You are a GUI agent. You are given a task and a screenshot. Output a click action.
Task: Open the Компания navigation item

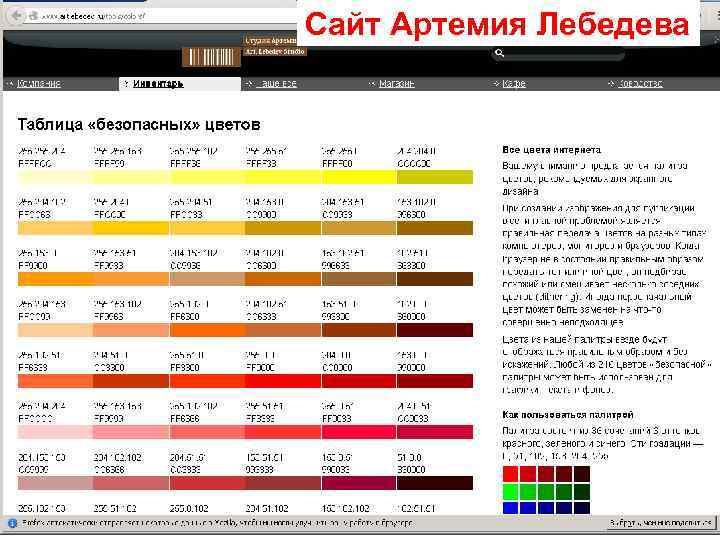(x=39, y=84)
